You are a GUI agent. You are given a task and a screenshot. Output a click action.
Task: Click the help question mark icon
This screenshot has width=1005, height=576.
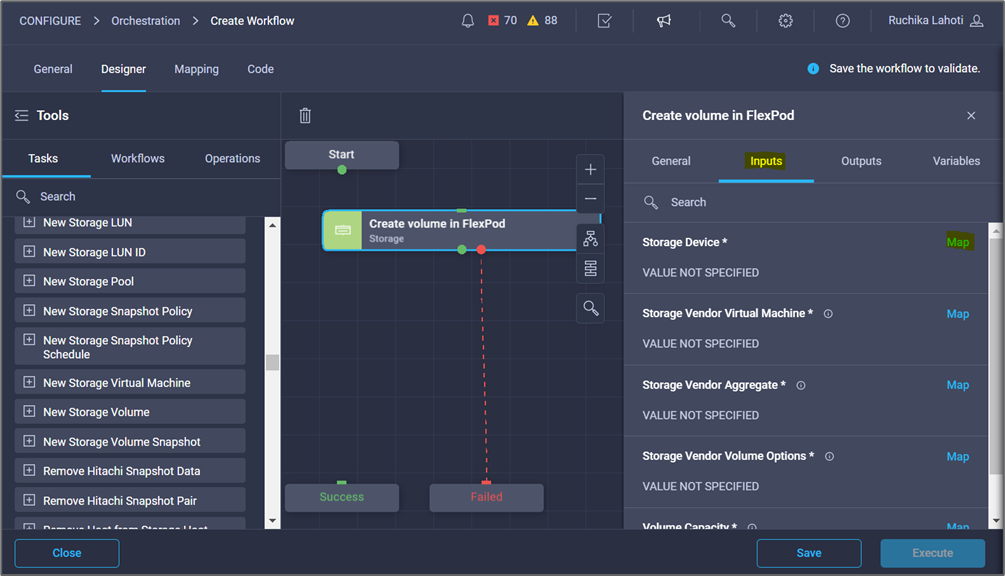click(x=843, y=21)
